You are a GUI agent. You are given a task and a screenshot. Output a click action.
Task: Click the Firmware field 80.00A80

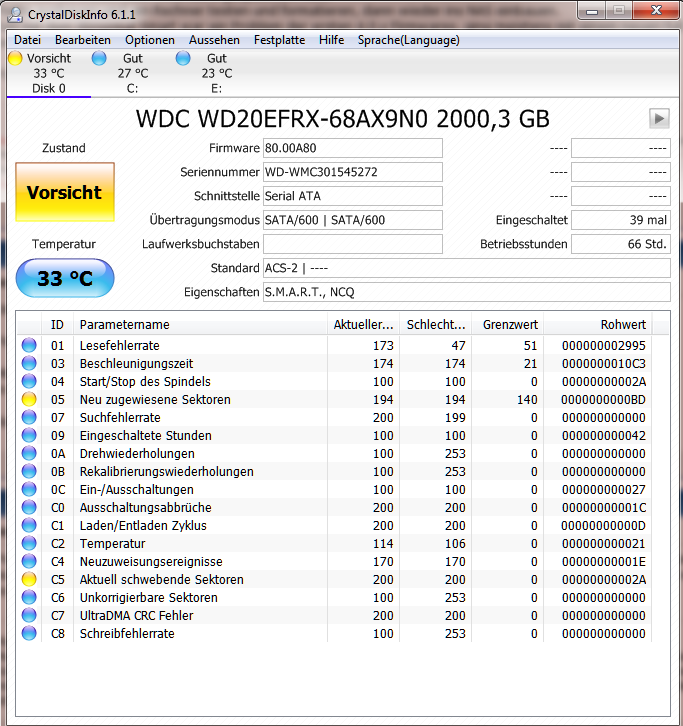click(353, 148)
